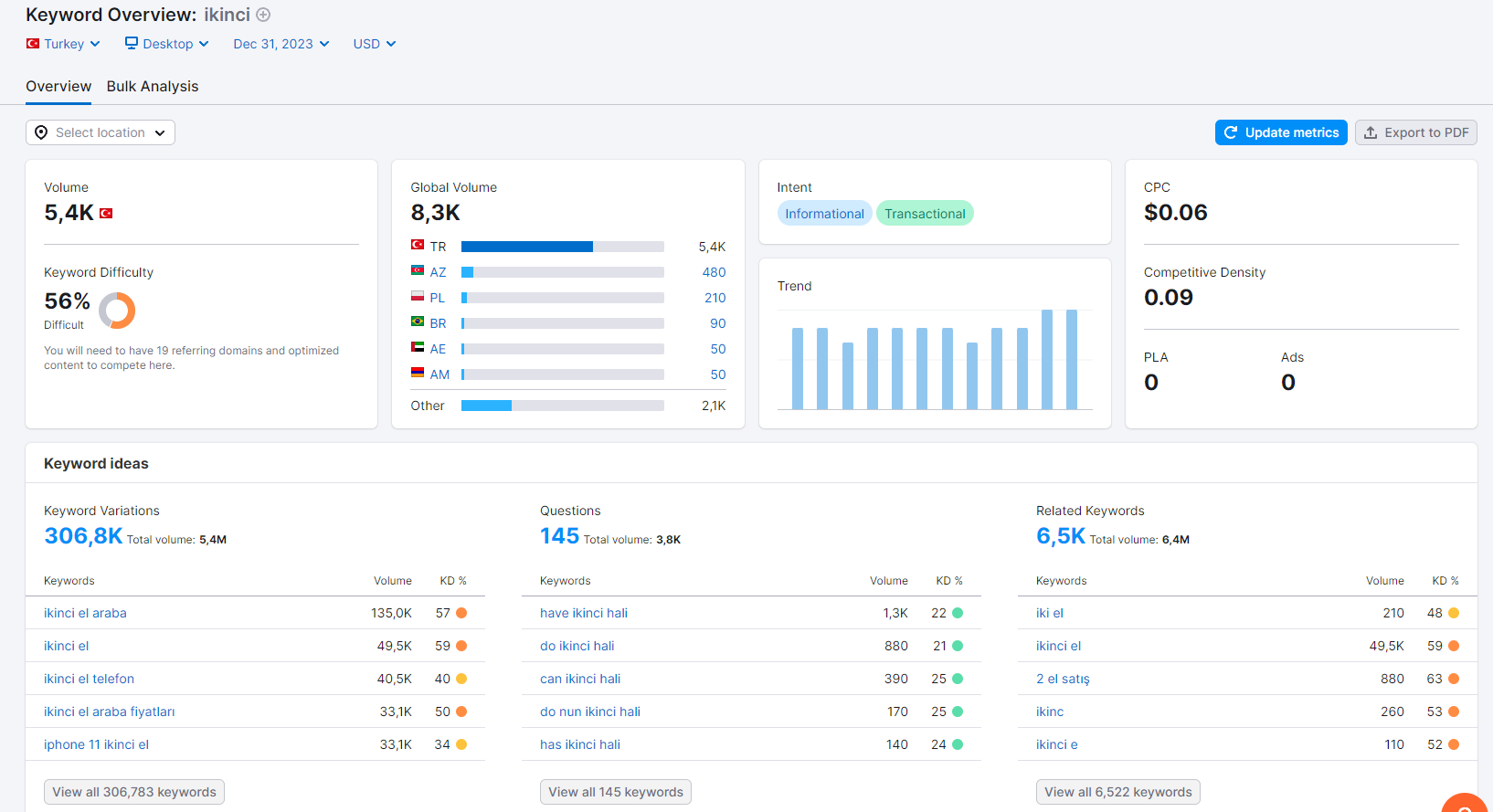Click the refresh icon in Update metrics
Screen dimensions: 1493x812
tap(1231, 132)
